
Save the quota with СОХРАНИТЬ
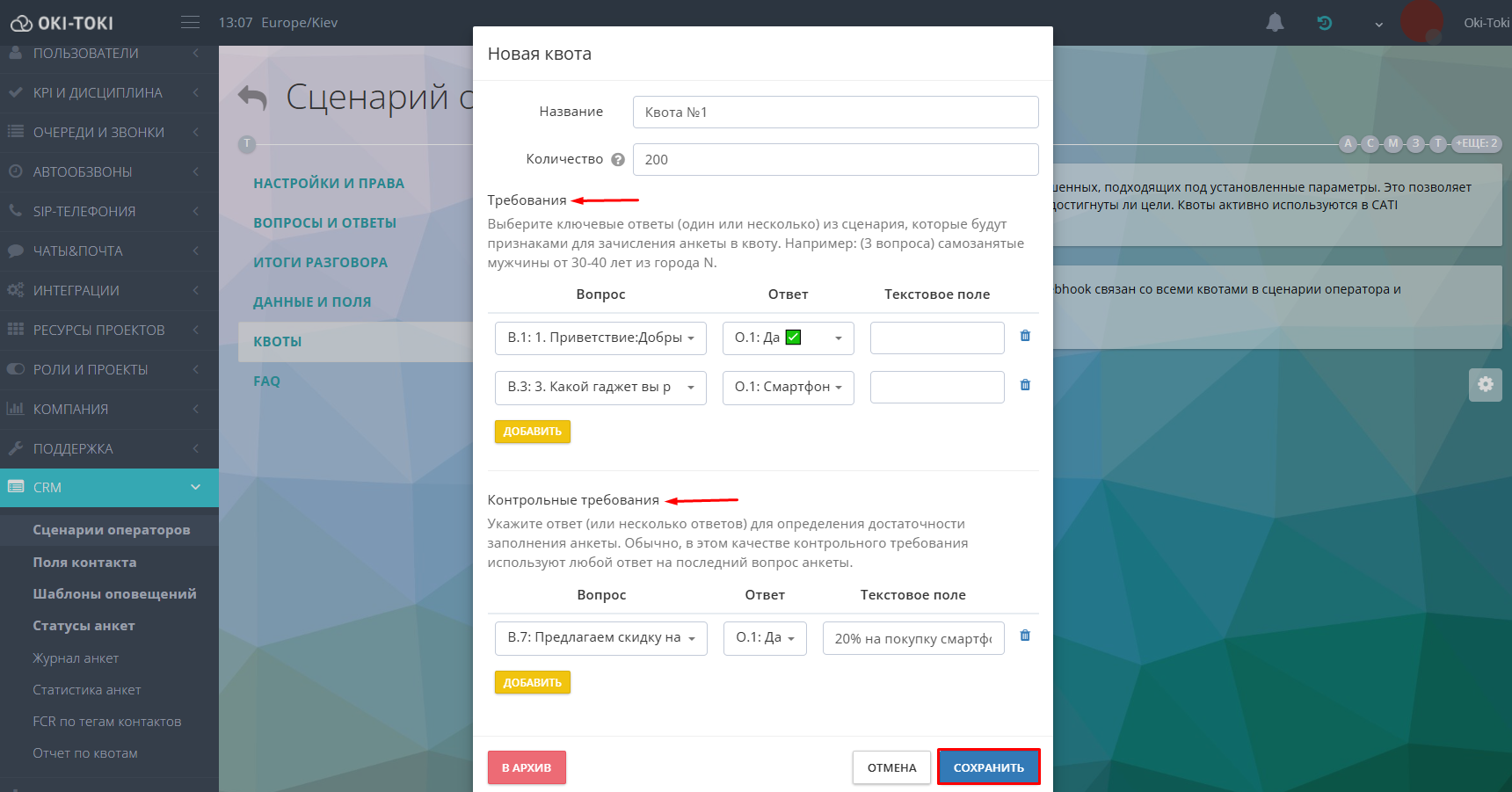tap(989, 767)
